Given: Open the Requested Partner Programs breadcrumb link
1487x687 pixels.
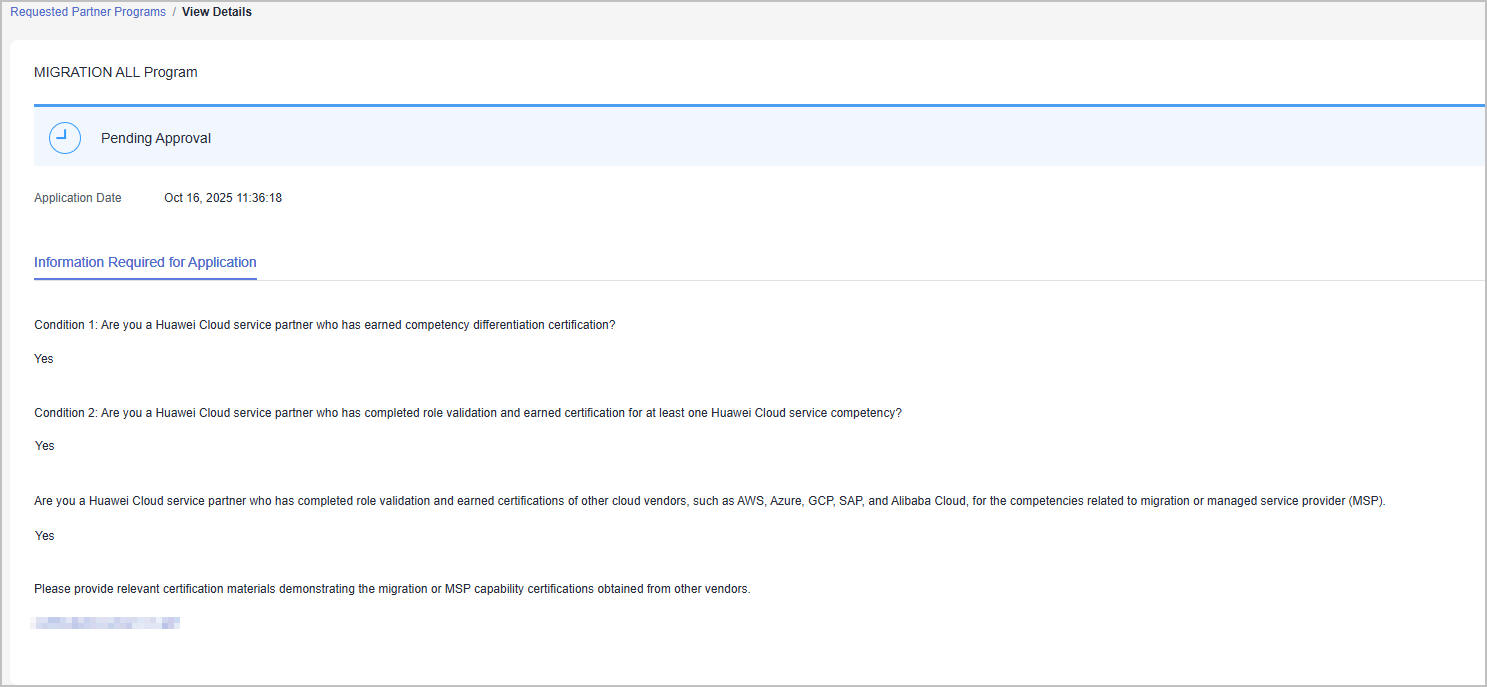Looking at the screenshot, I should tap(88, 12).
